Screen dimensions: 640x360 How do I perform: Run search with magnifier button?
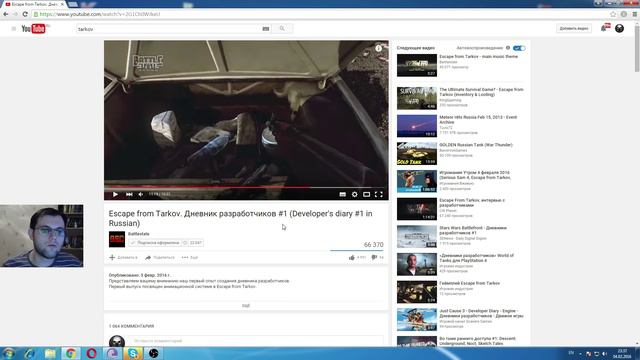282,29
